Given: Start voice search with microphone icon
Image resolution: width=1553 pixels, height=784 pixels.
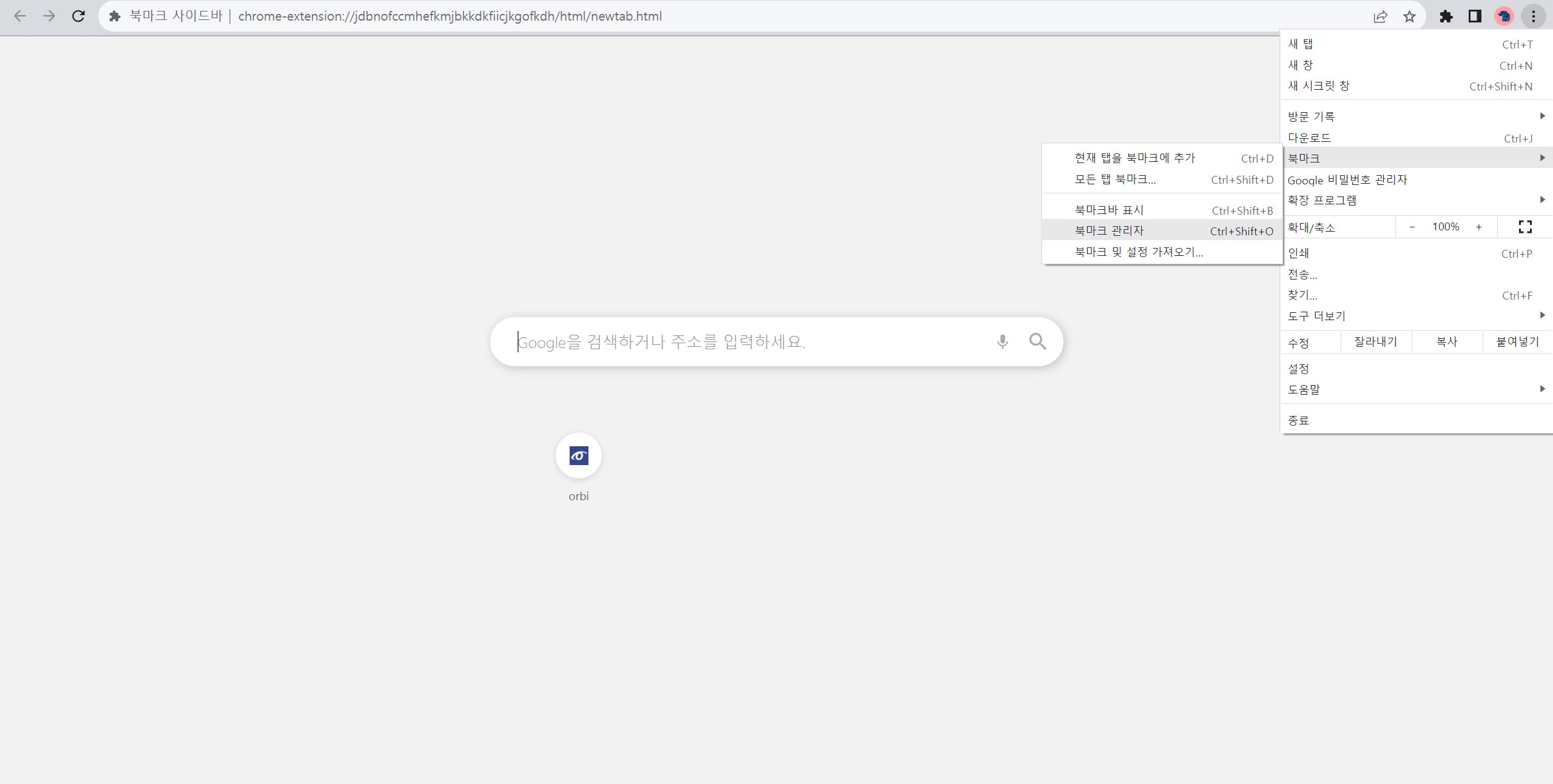Looking at the screenshot, I should [x=1002, y=342].
